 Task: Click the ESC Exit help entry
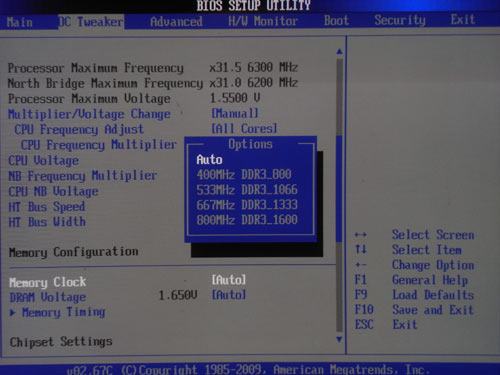[x=386, y=325]
